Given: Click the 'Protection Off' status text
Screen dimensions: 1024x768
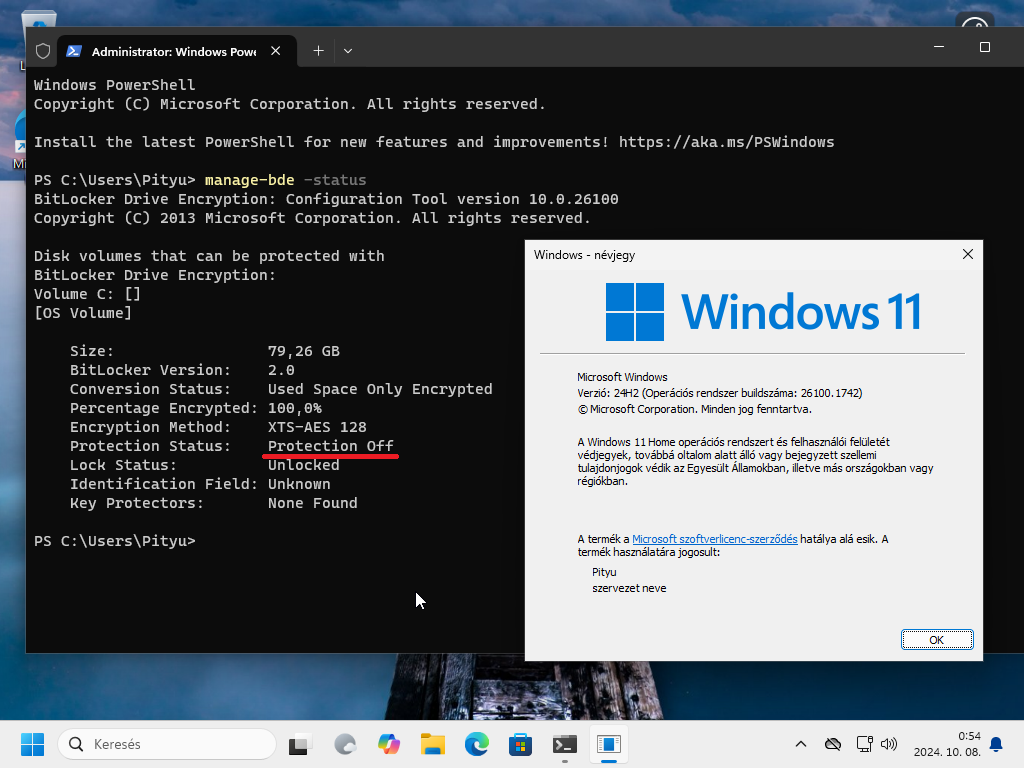Looking at the screenshot, I should pyautogui.click(x=330, y=446).
